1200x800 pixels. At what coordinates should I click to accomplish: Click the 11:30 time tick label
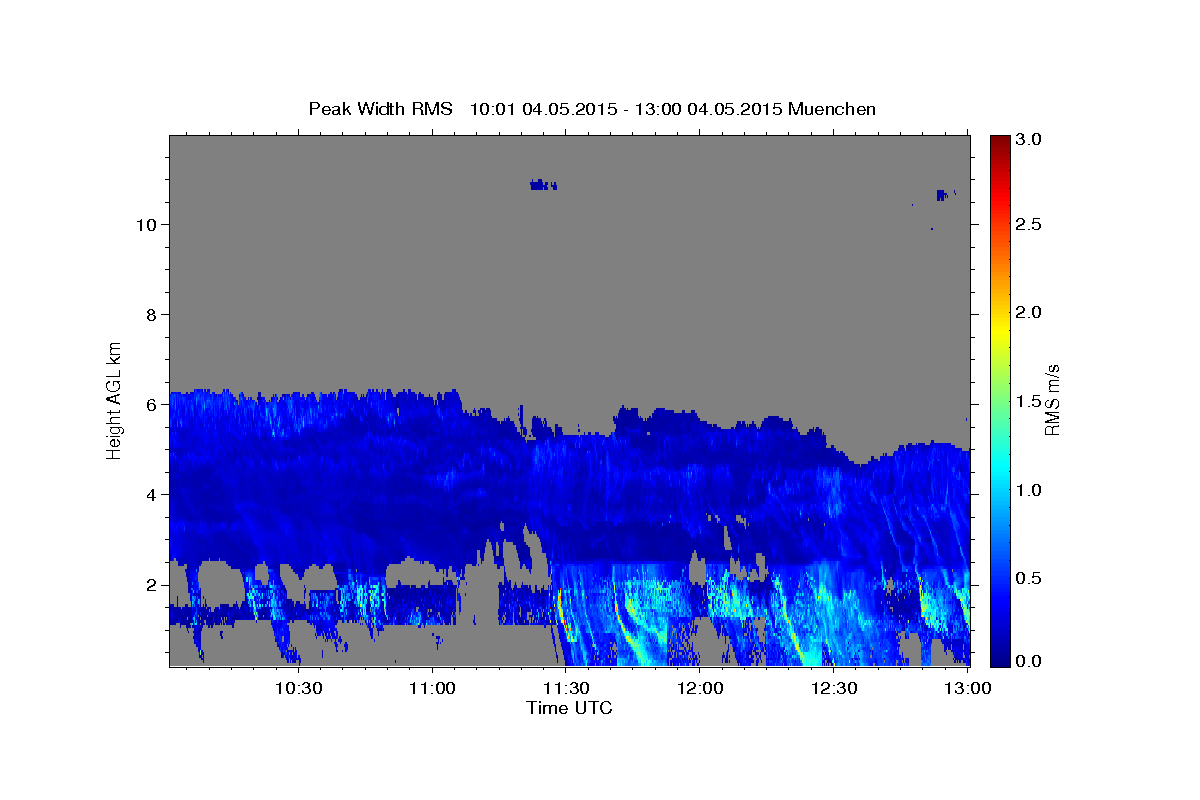(567, 689)
